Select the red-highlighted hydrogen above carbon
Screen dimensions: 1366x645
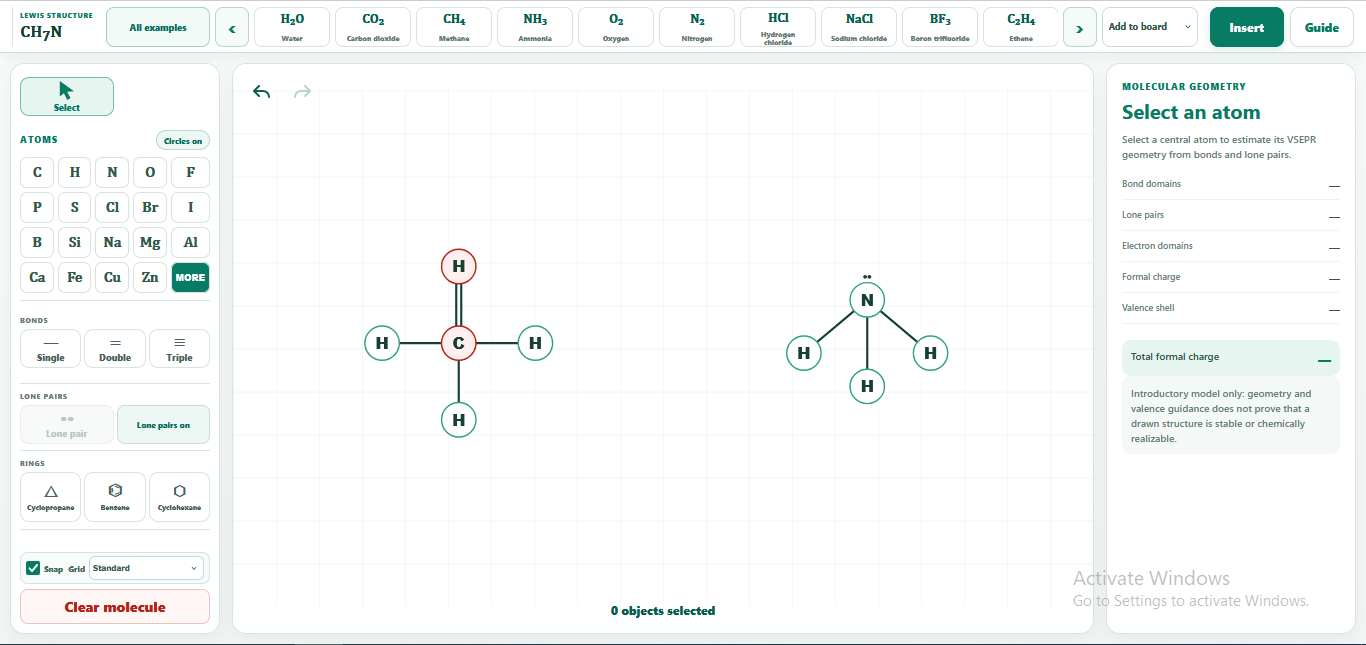459,266
